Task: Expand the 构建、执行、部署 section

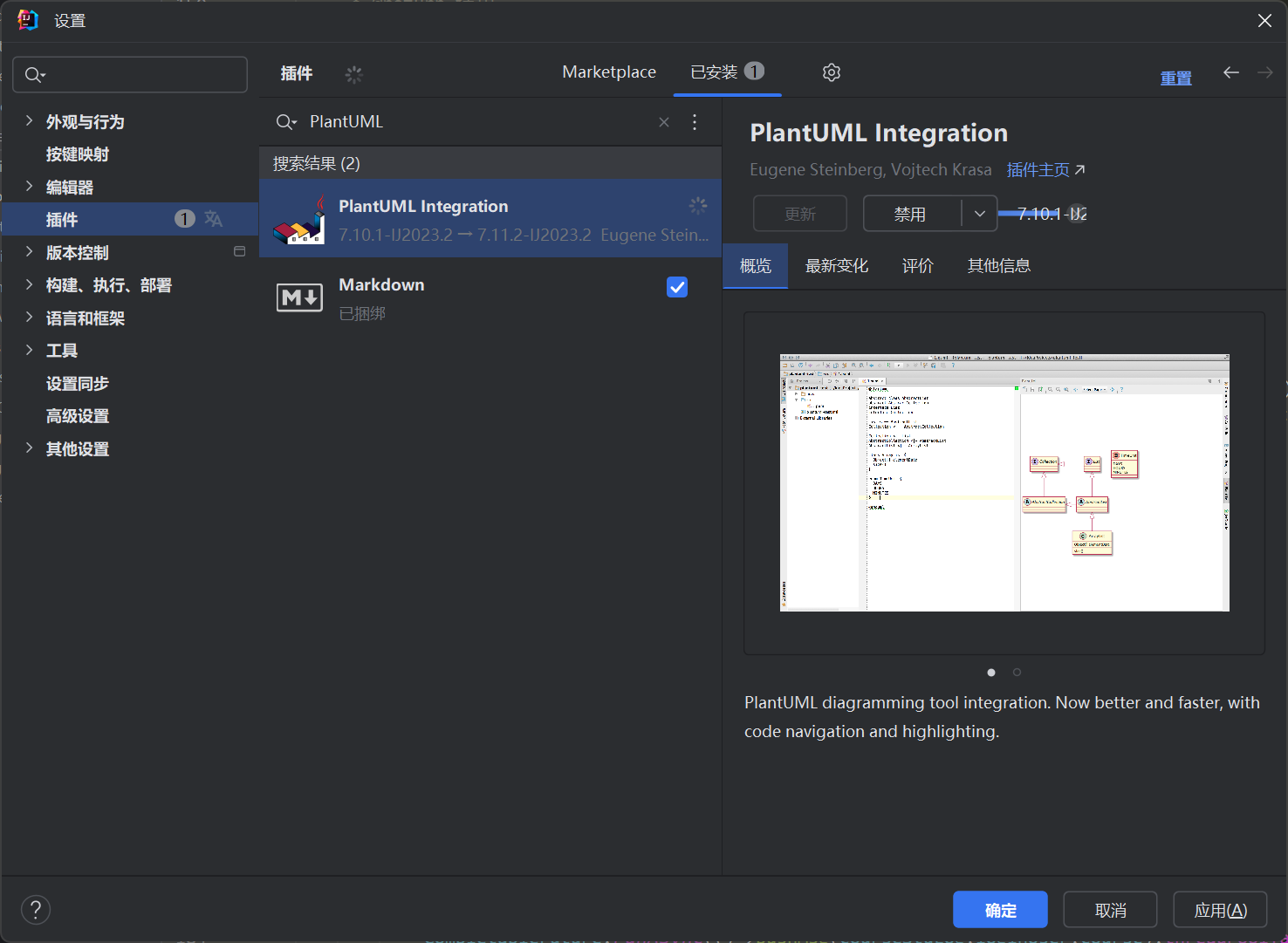Action: [29, 284]
